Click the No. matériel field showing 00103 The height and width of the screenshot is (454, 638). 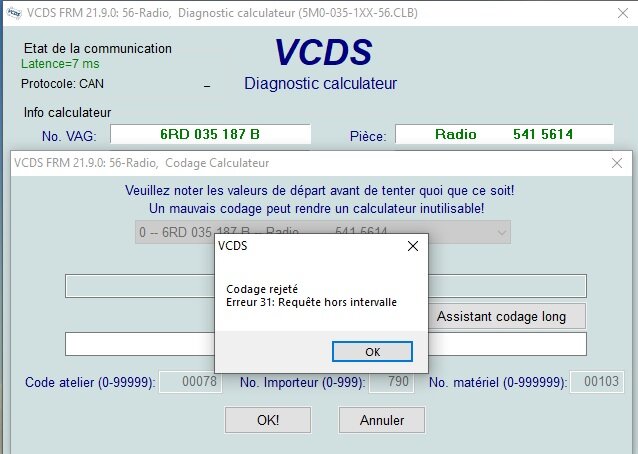point(596,382)
